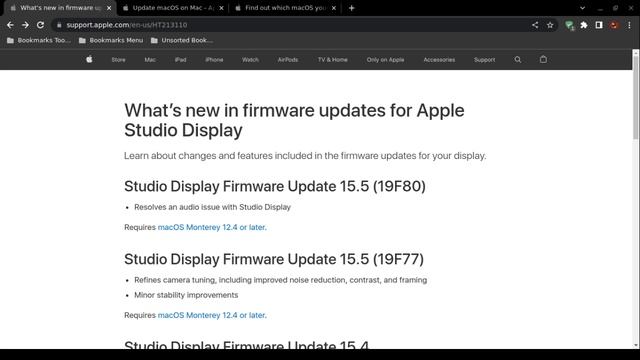Click the main page title heading
Viewport: 640px width, 360px height.
point(294,120)
